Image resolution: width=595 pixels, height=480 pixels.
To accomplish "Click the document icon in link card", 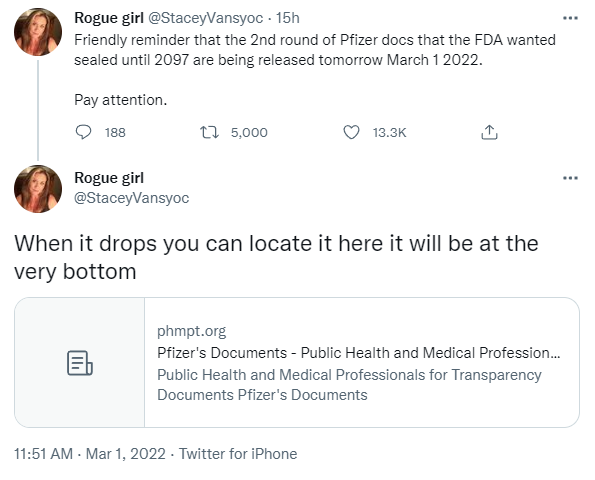I will coord(80,363).
